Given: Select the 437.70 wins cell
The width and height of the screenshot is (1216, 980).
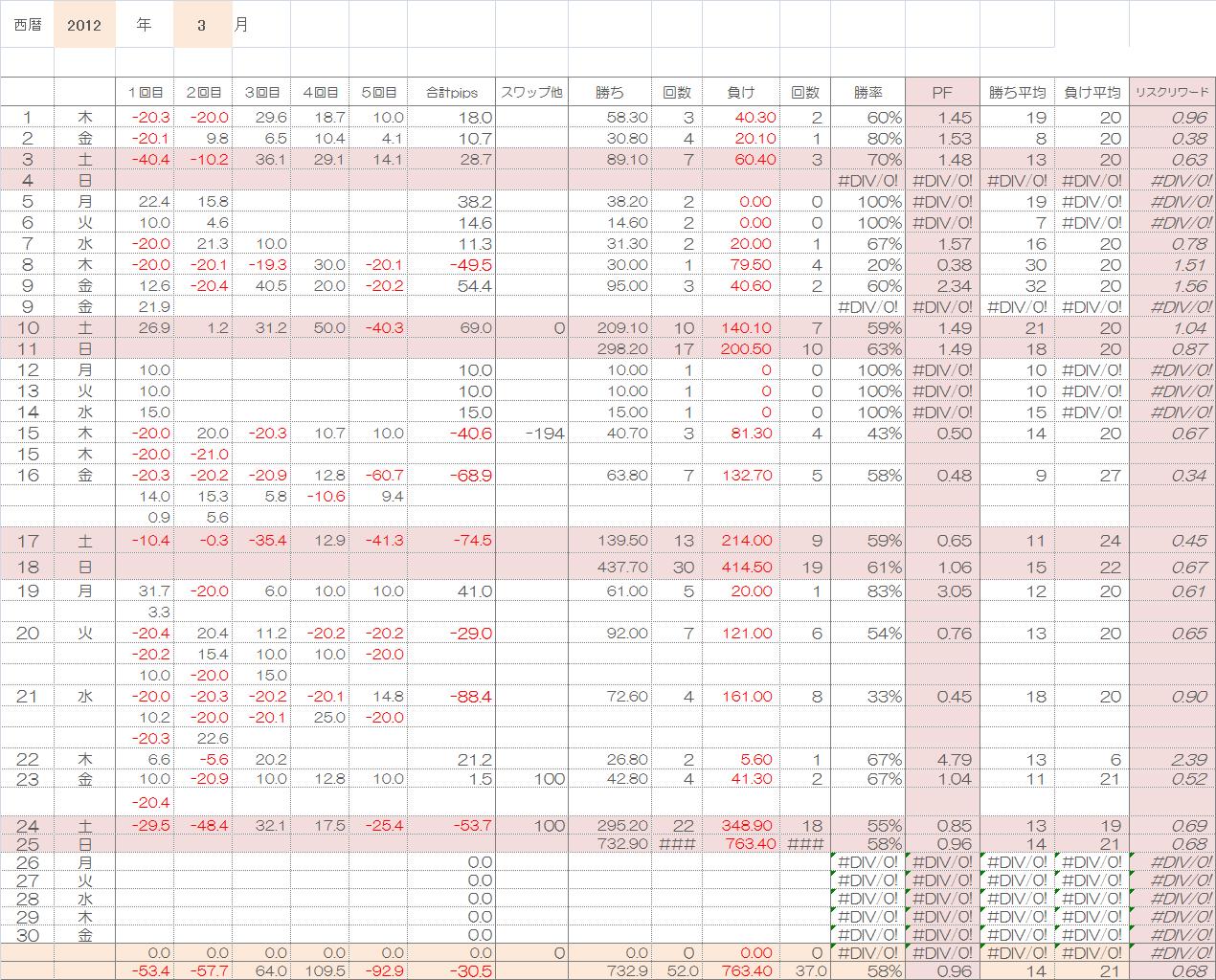Looking at the screenshot, I should point(610,567).
